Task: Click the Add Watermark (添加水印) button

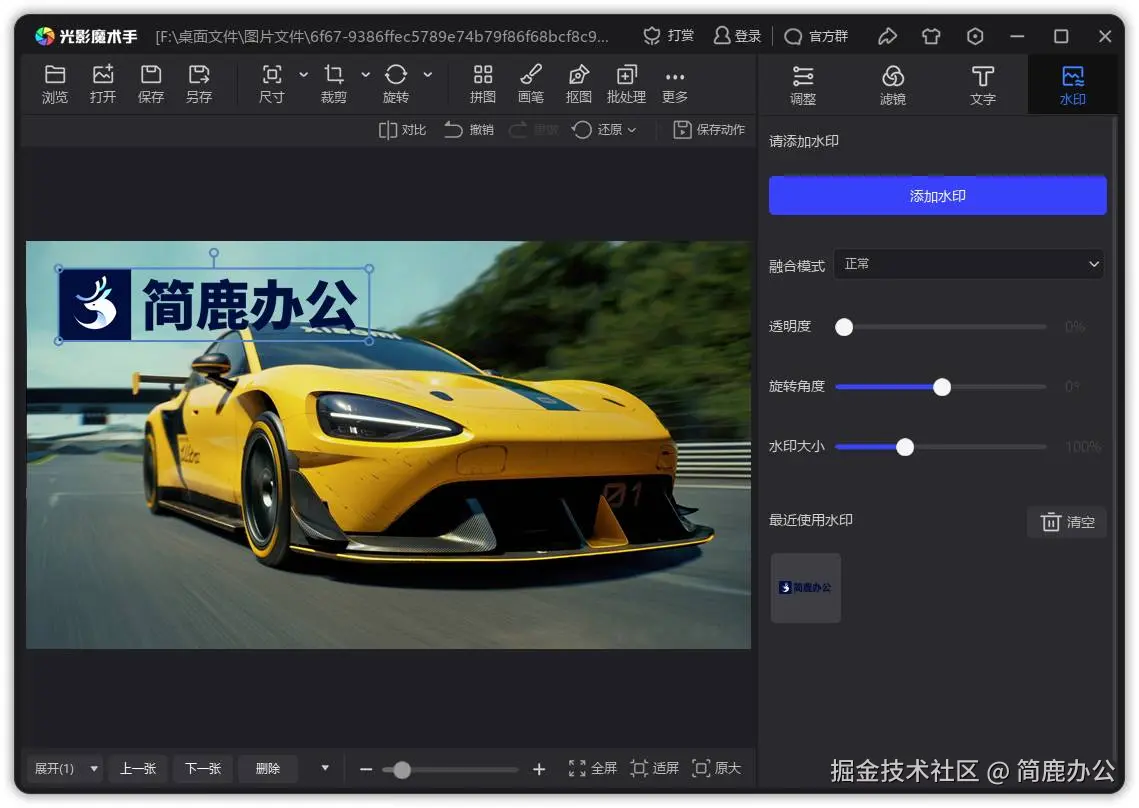Action: (x=937, y=196)
